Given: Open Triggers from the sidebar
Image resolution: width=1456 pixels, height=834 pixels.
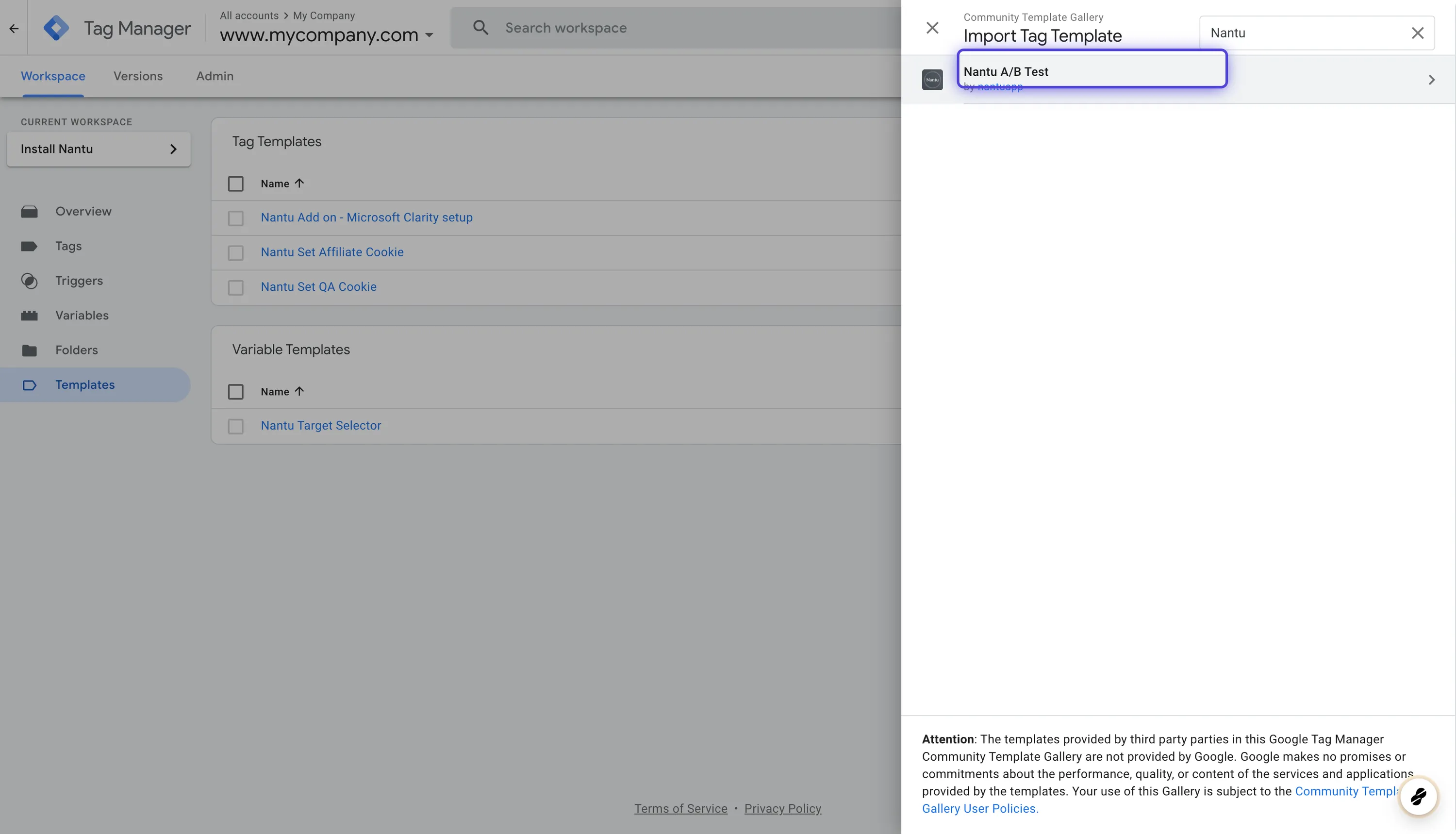Looking at the screenshot, I should [x=79, y=281].
